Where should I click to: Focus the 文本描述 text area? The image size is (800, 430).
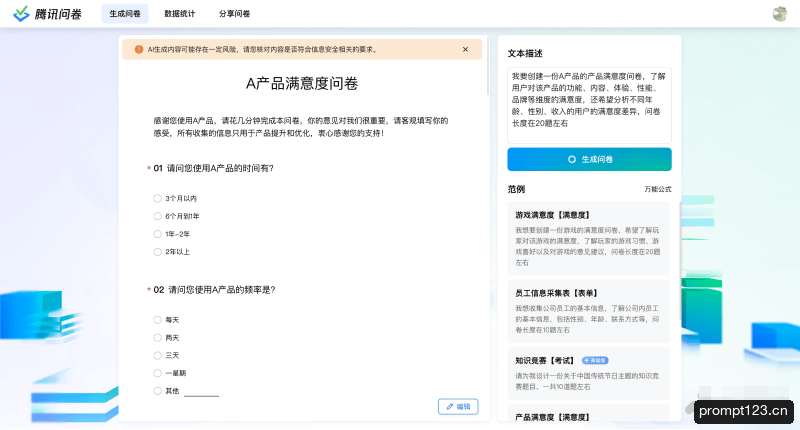pos(589,105)
